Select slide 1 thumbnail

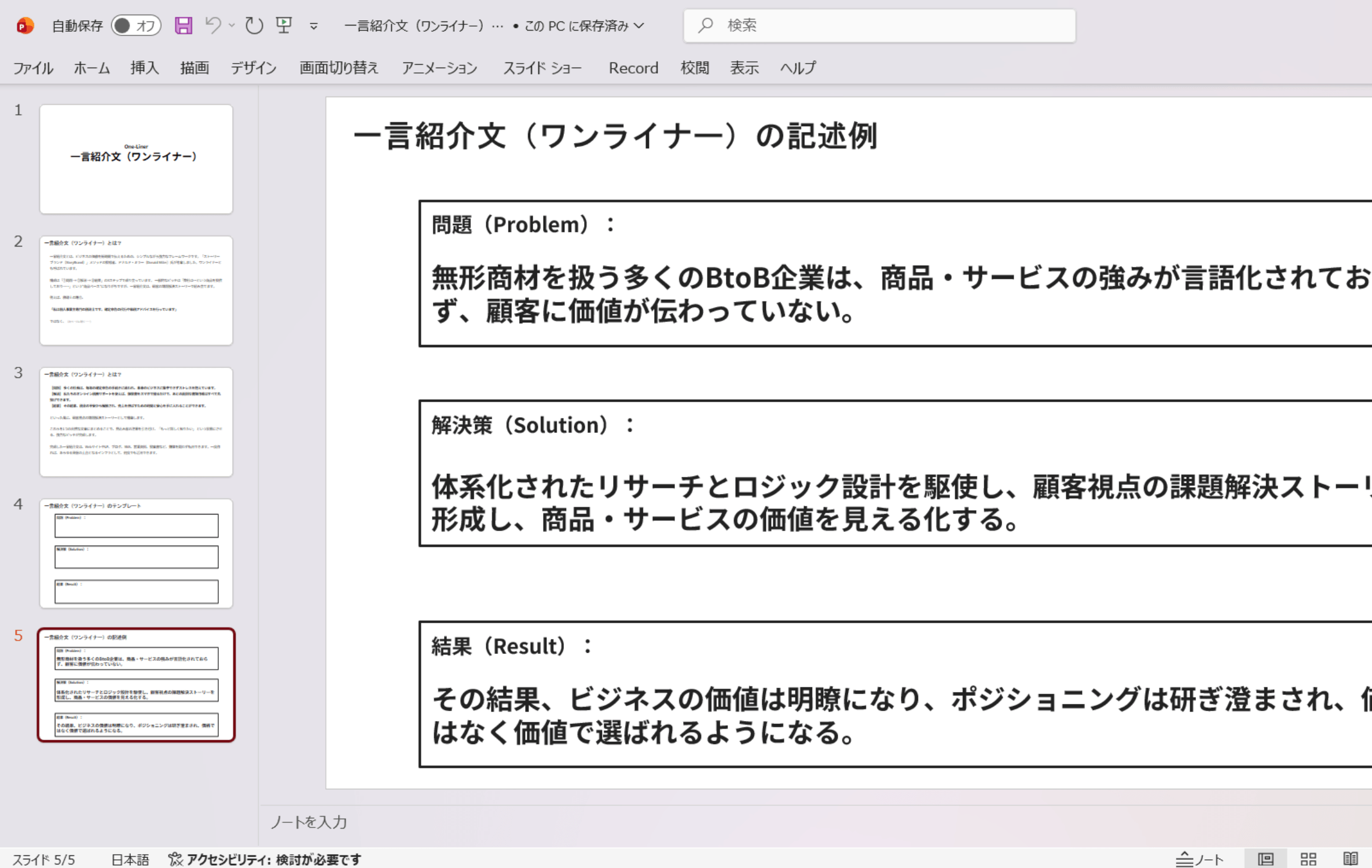136,159
